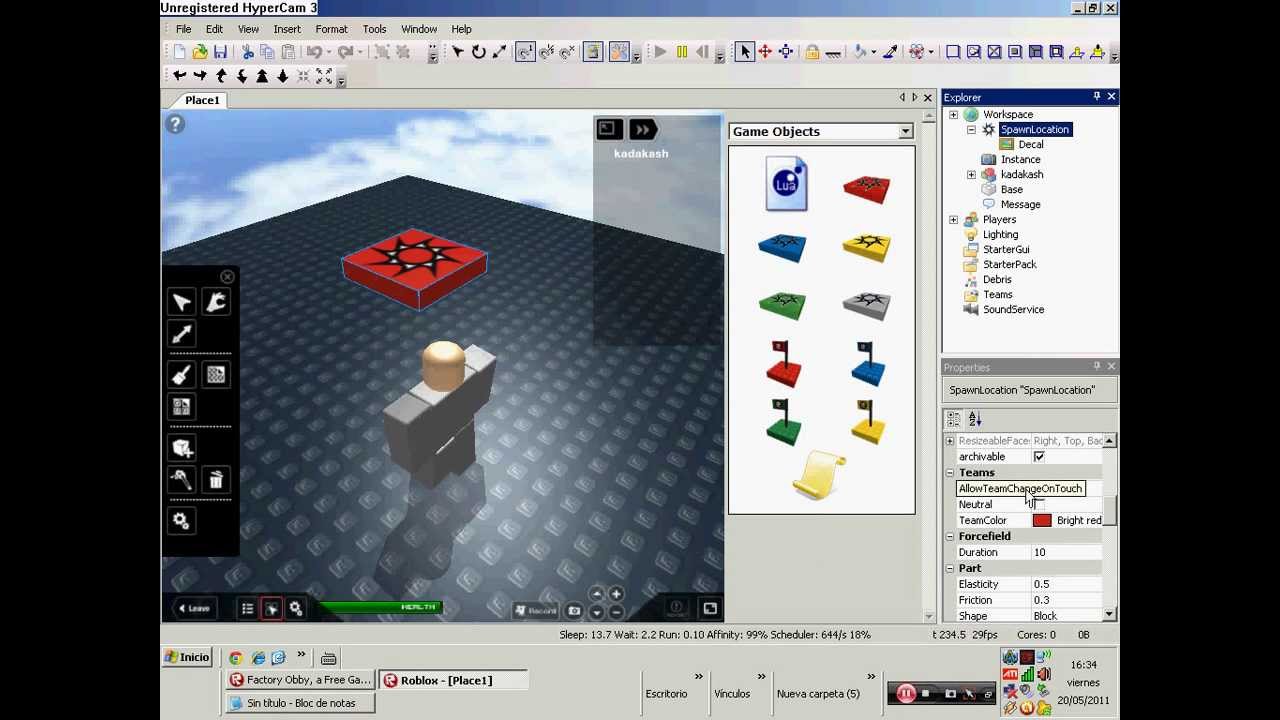Image resolution: width=1280 pixels, height=720 pixels.
Task: Click the in-game Leave button
Action: point(193,608)
